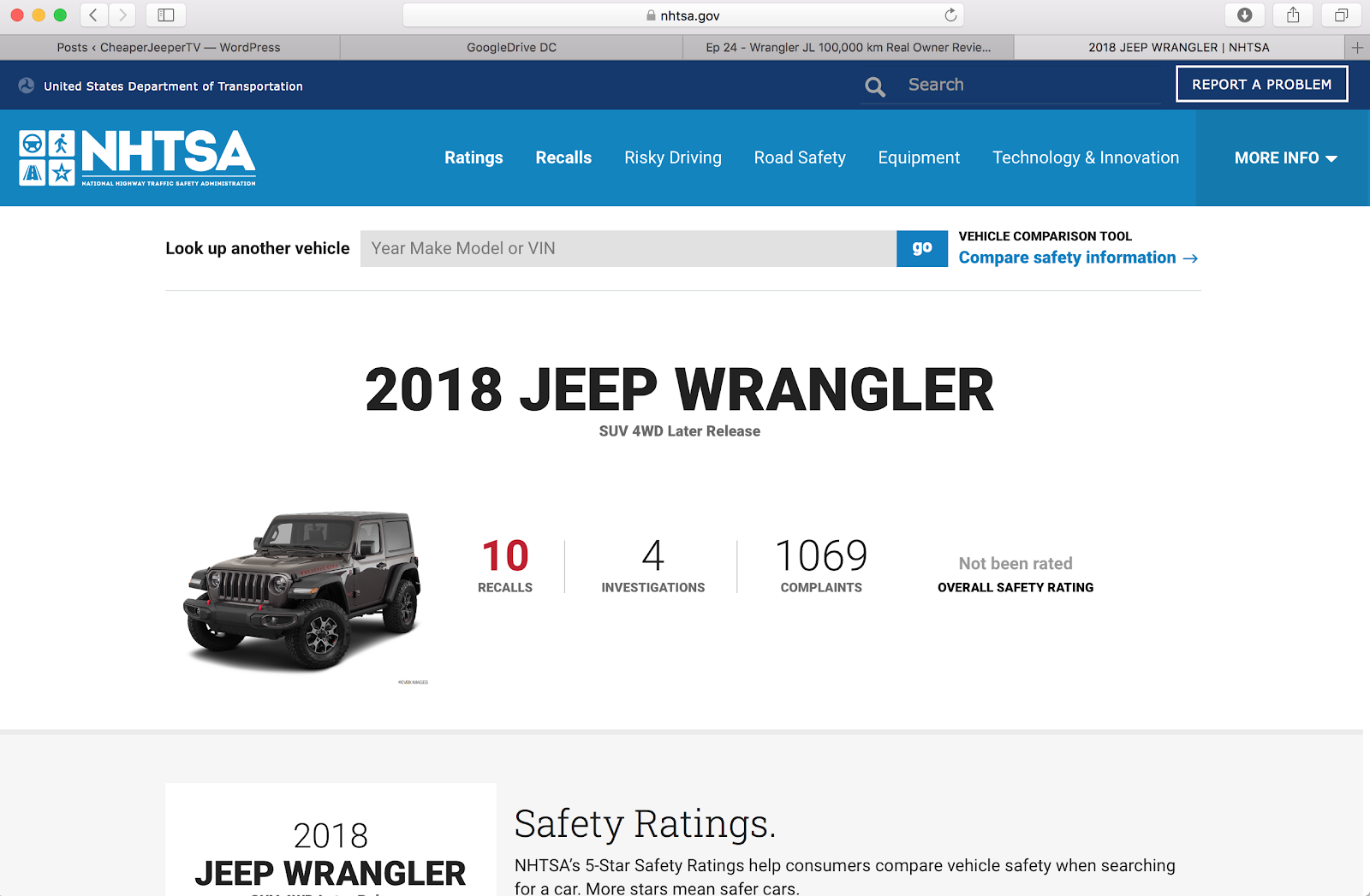1370x896 pixels.
Task: Focus the Year Make Model or VIN field
Action: pyautogui.click(x=628, y=248)
